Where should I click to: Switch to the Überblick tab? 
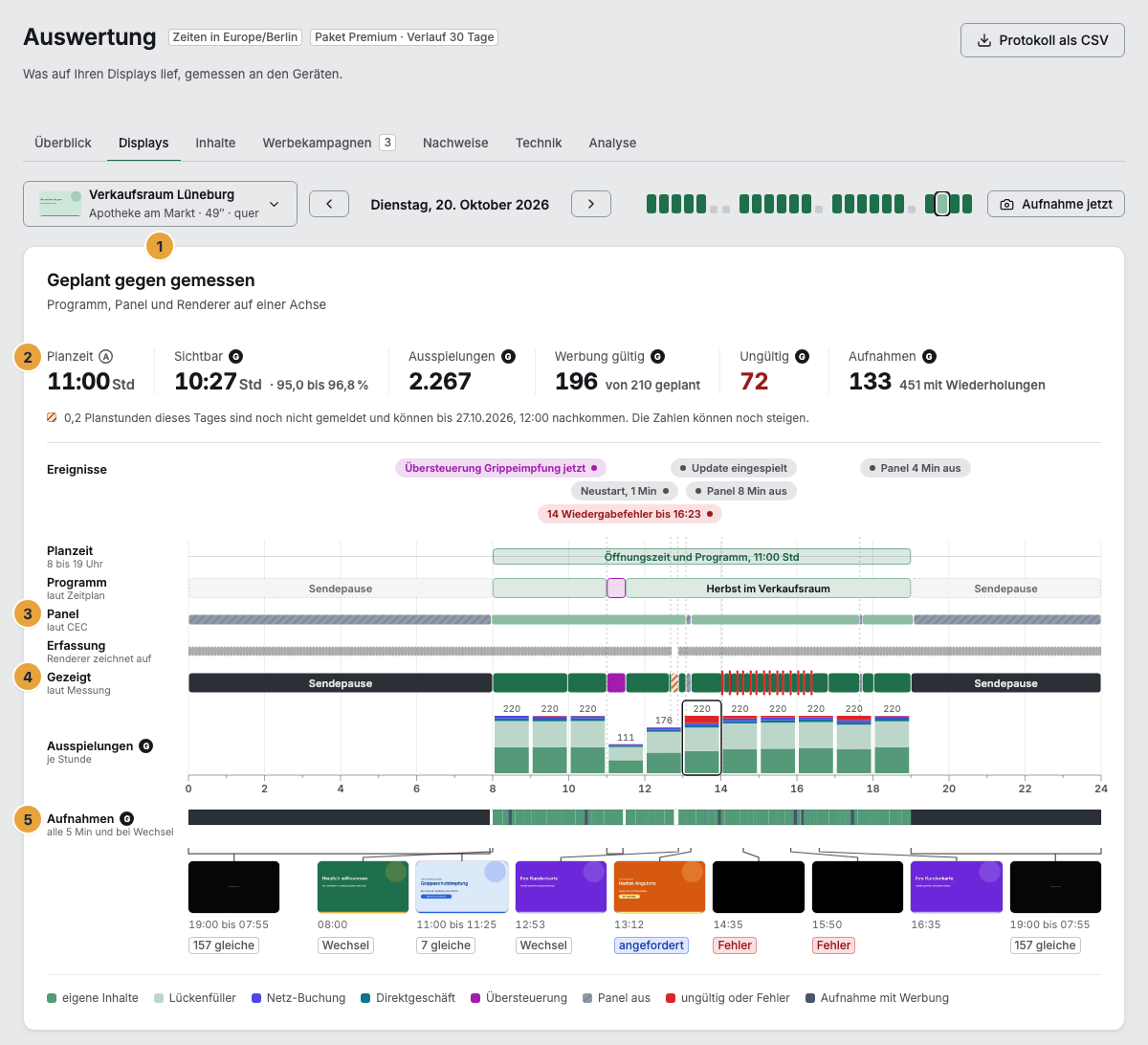click(63, 143)
